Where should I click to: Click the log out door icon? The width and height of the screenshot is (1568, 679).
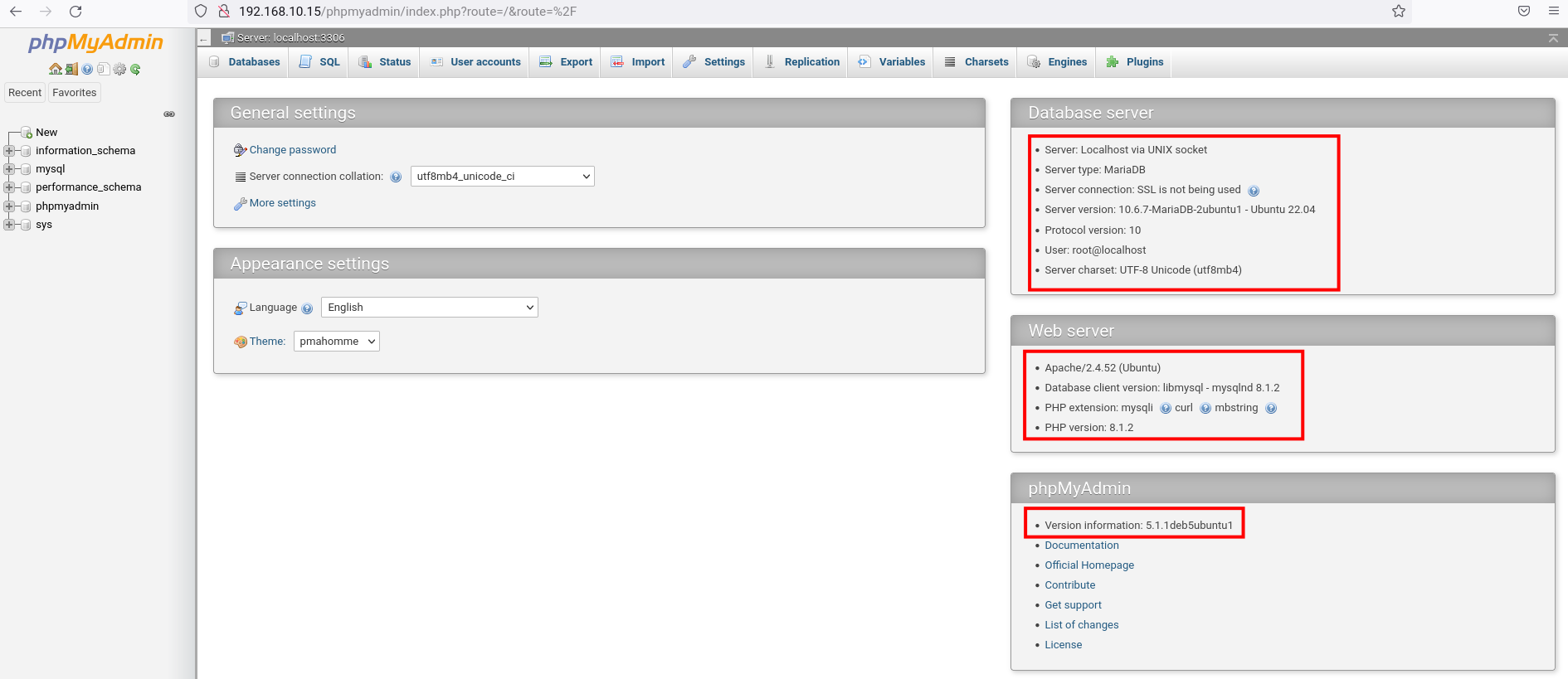coord(71,69)
